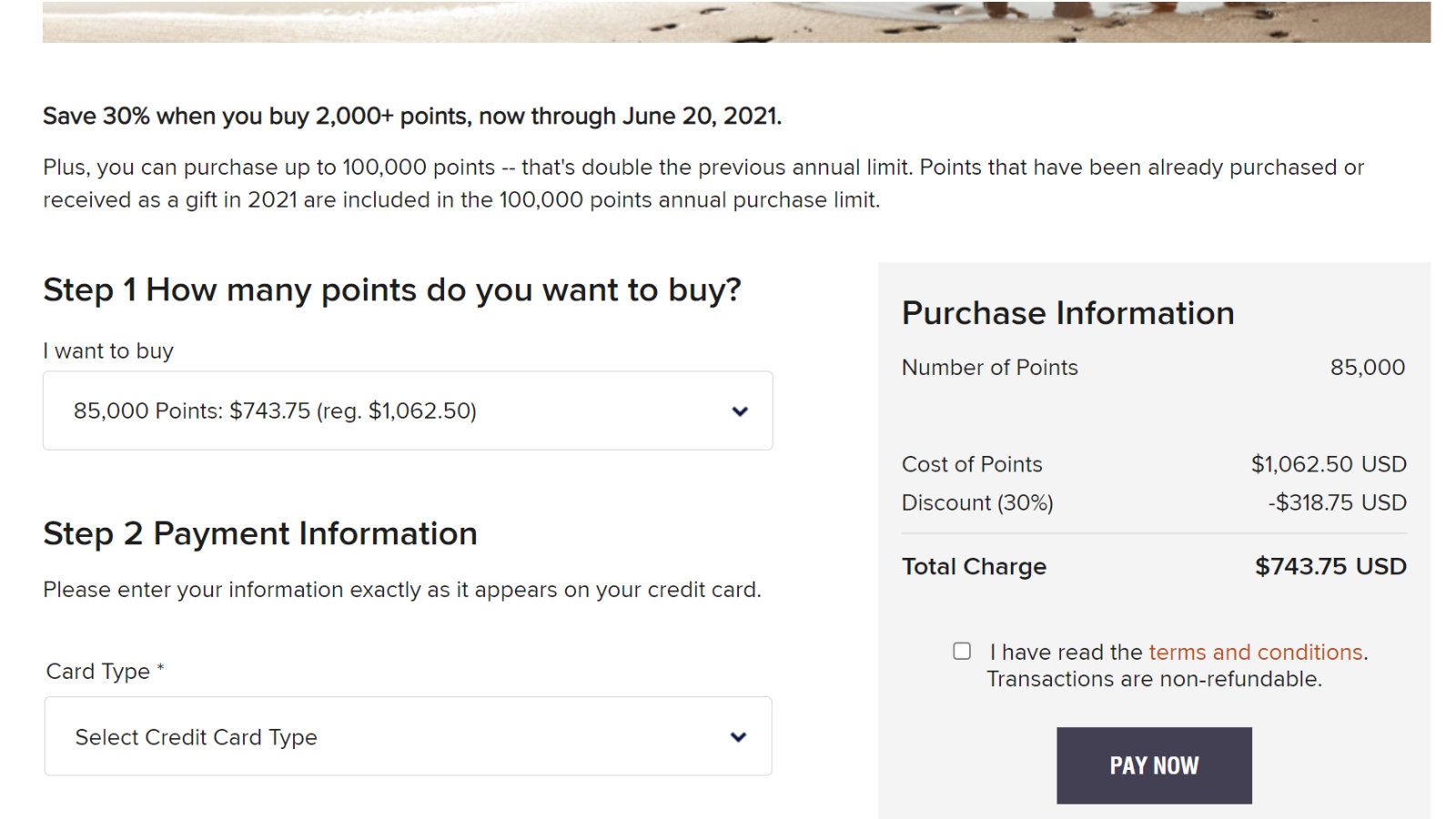Click the 'I have read the' checkbox label text

pos(1066,652)
